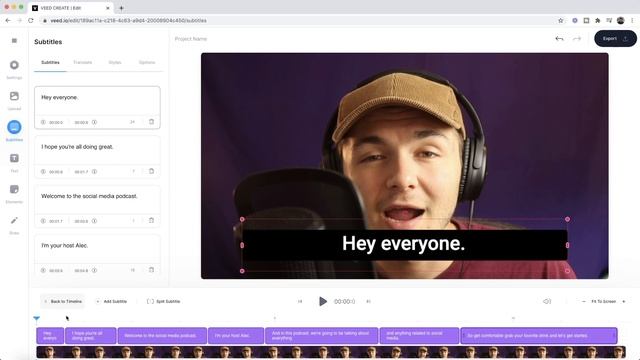Click the 00:00 playback time display
Viewport: 640px width, 360px height.
click(x=344, y=301)
